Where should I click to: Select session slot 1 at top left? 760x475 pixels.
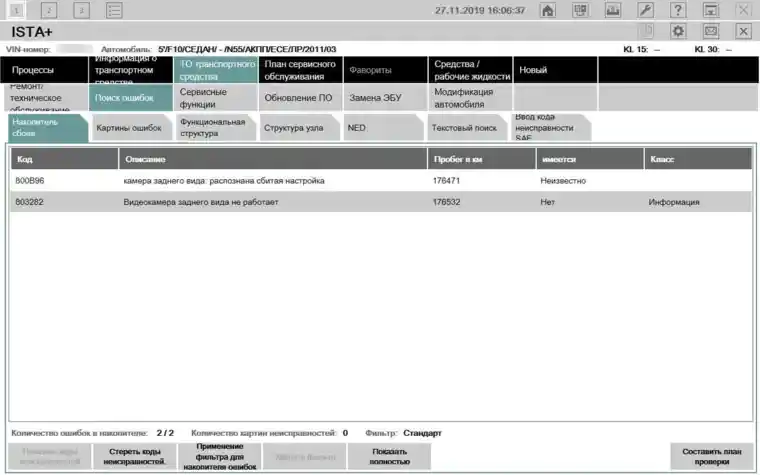16,10
